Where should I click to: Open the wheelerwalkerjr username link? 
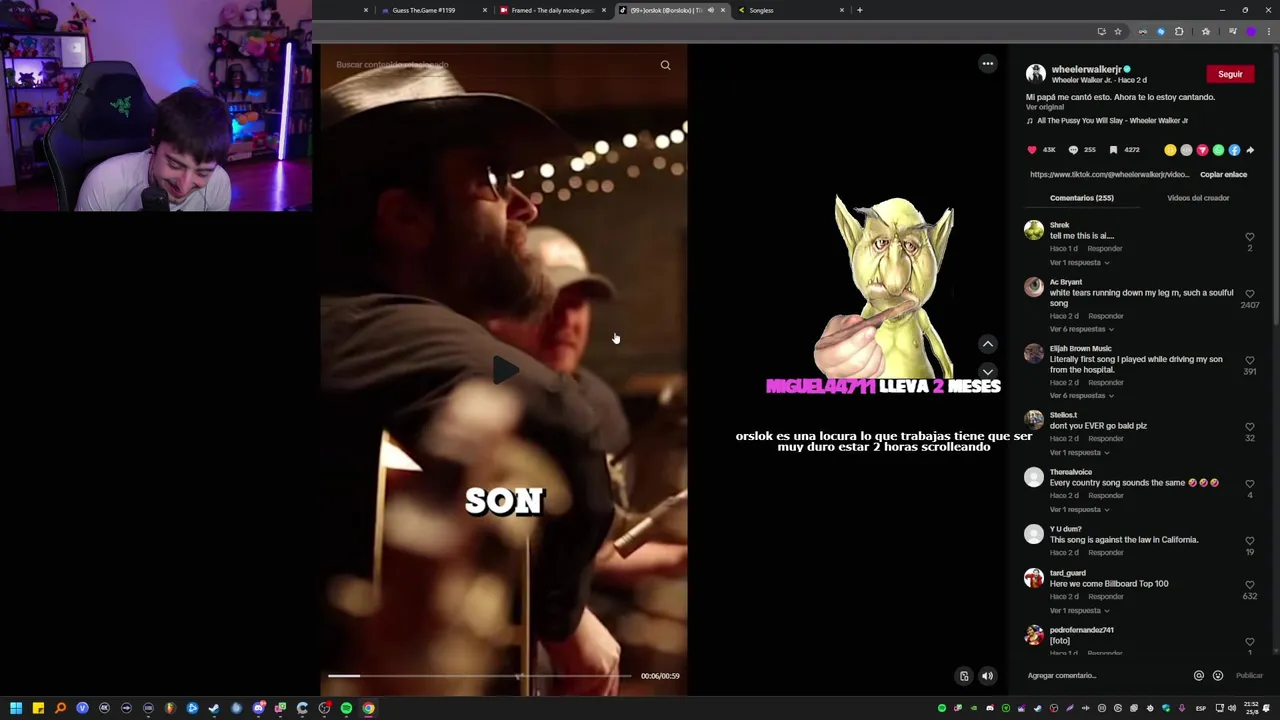coord(1086,70)
